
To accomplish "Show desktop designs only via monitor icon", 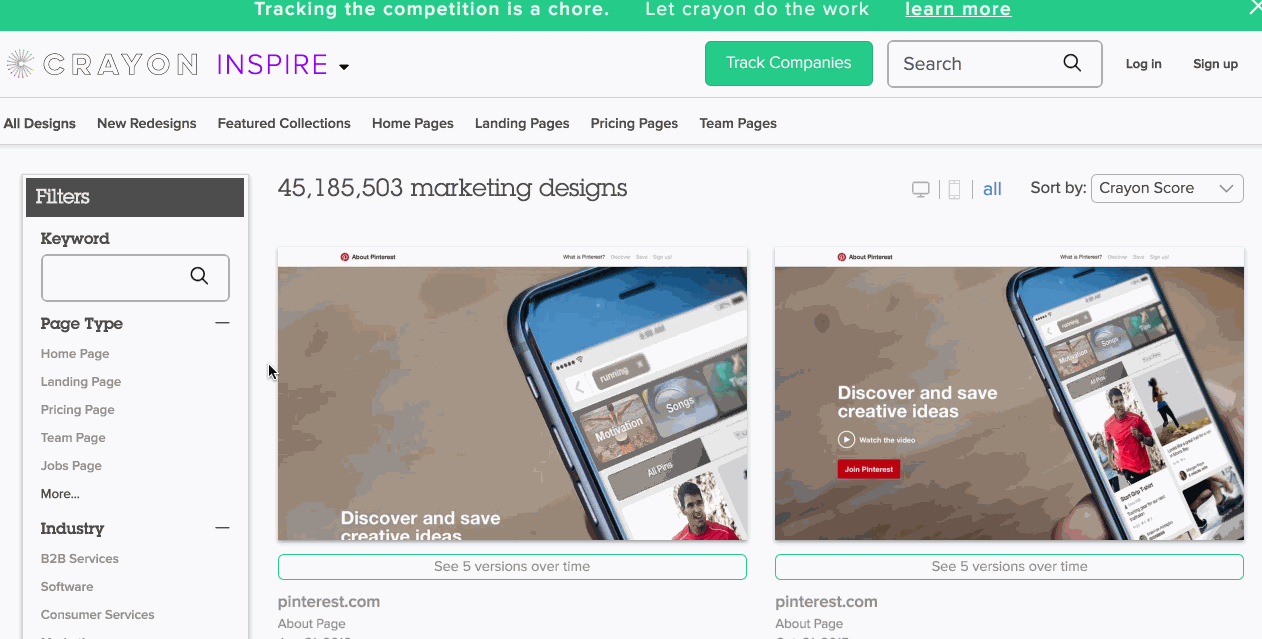I will click(x=921, y=189).
